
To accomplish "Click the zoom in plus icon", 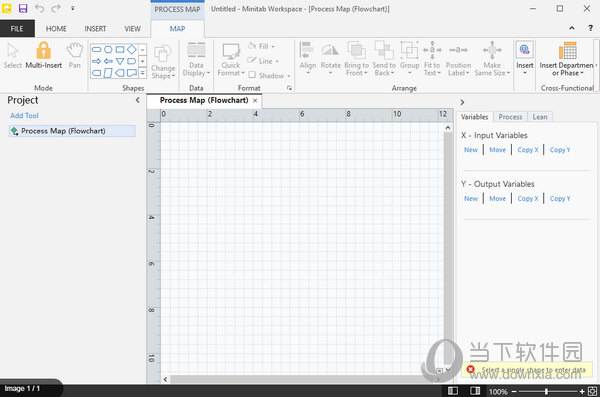I will click(582, 391).
